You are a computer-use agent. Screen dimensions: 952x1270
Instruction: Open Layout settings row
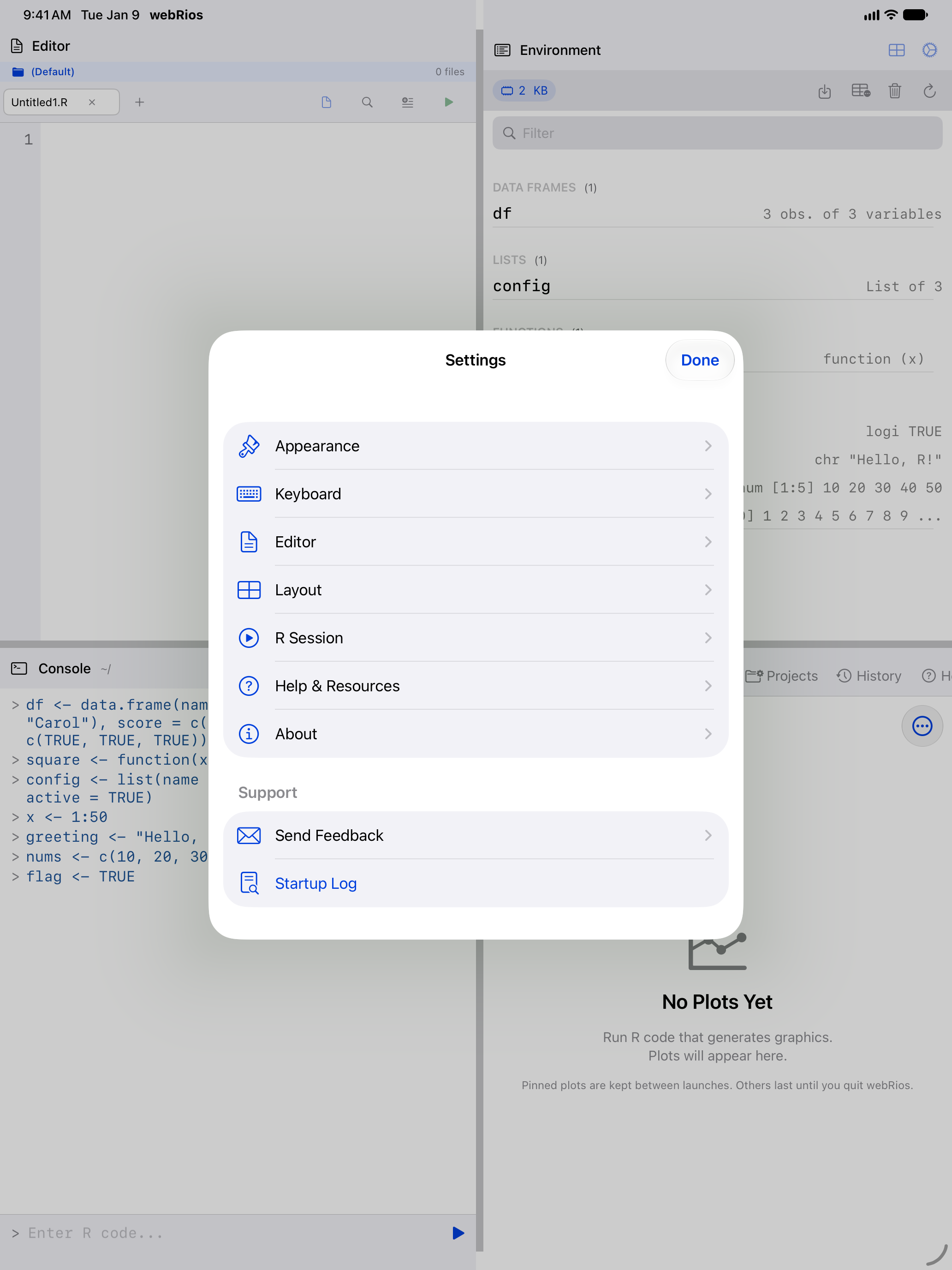pos(476,590)
